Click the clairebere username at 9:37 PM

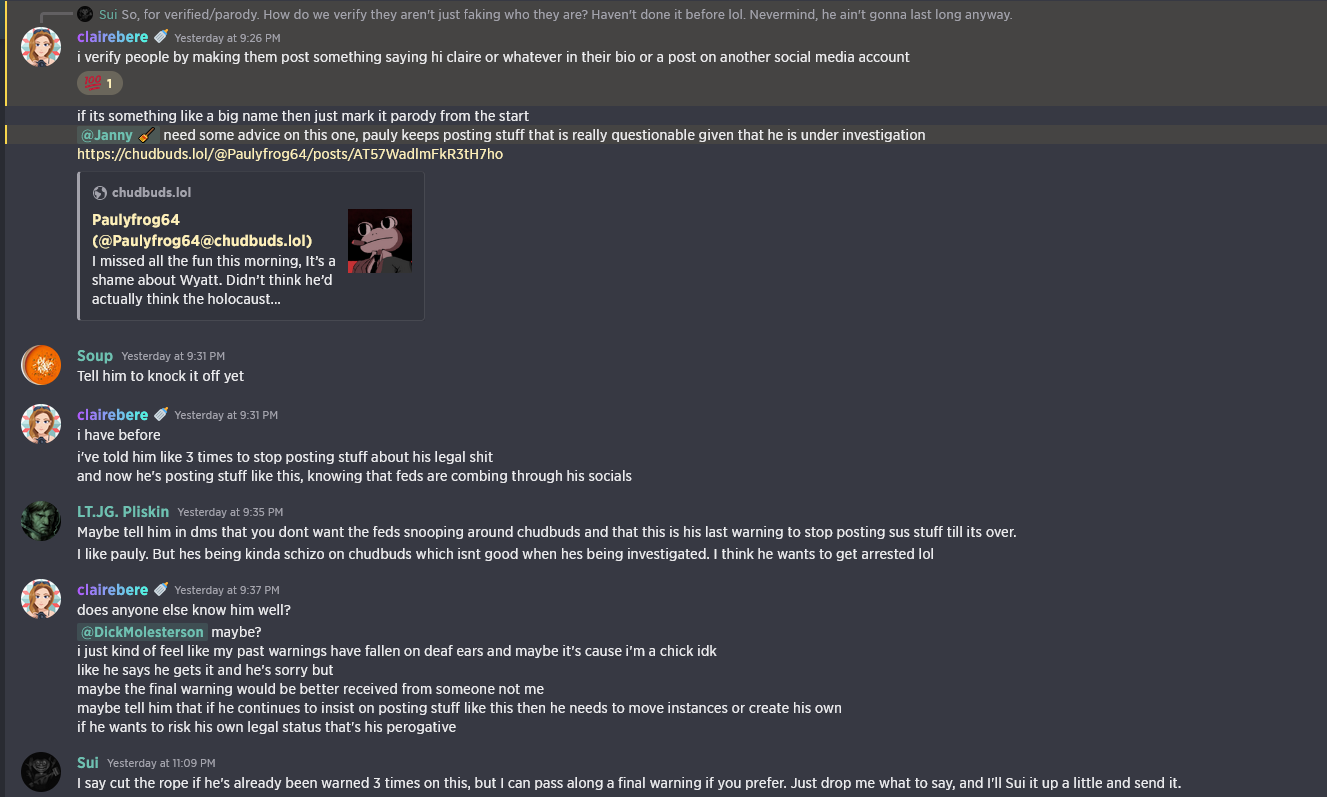point(113,590)
